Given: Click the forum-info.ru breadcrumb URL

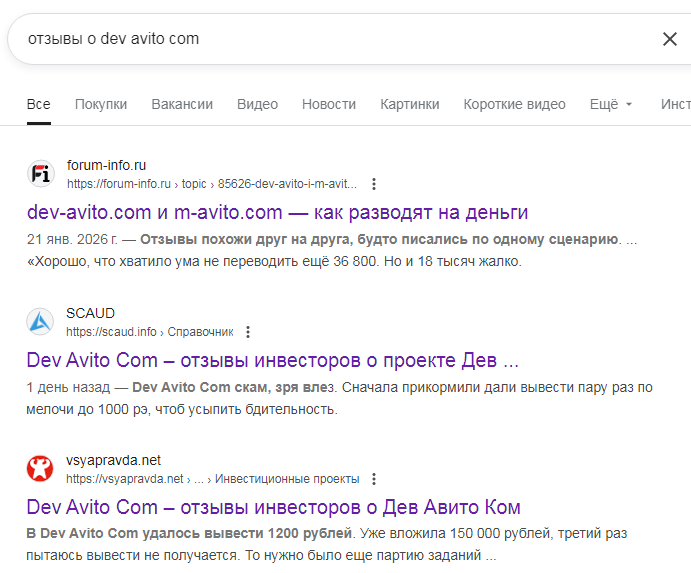Looking at the screenshot, I should pyautogui.click(x=212, y=184).
